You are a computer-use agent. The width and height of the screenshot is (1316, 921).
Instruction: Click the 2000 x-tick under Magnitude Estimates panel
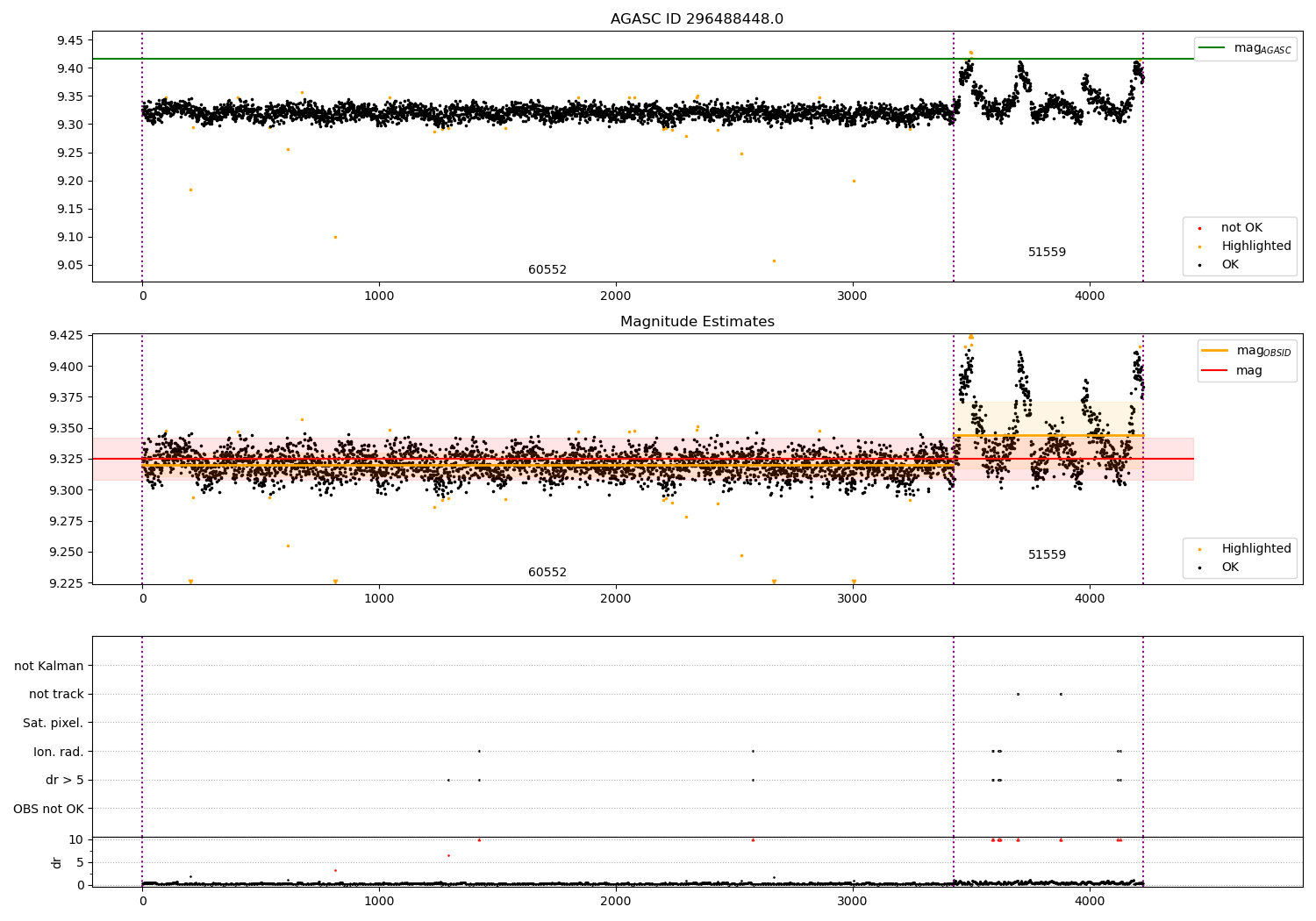[x=616, y=599]
